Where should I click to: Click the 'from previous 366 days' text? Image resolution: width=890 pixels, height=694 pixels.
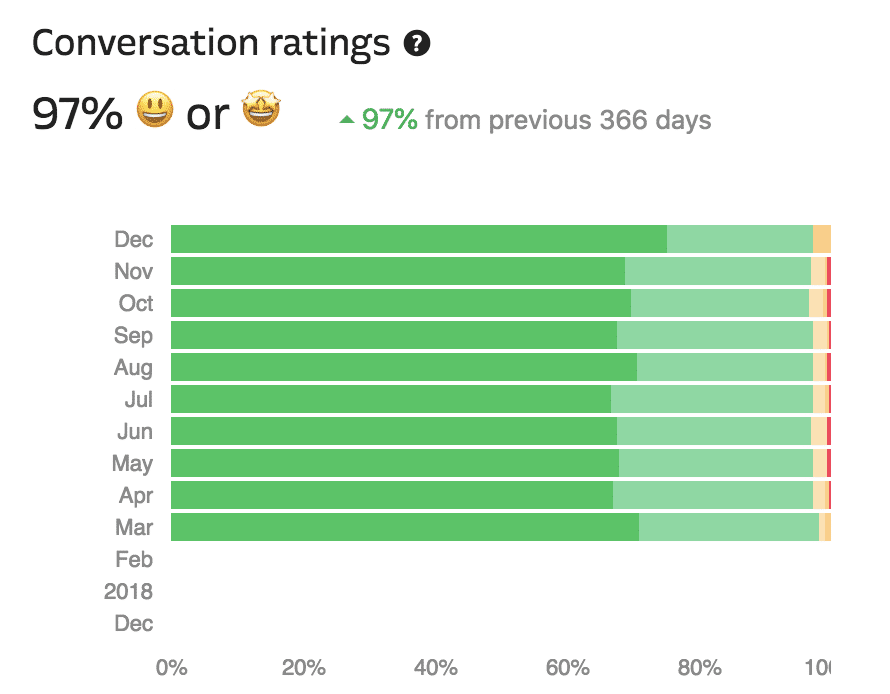coord(568,121)
